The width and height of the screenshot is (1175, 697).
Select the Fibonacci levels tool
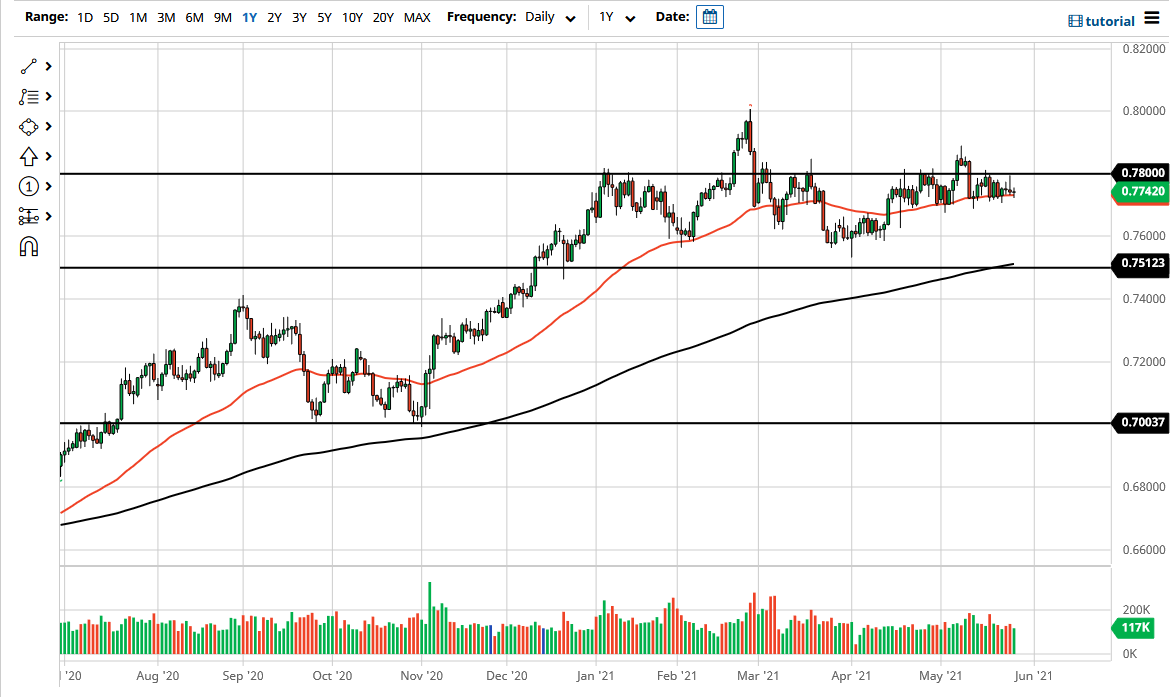coord(28,216)
